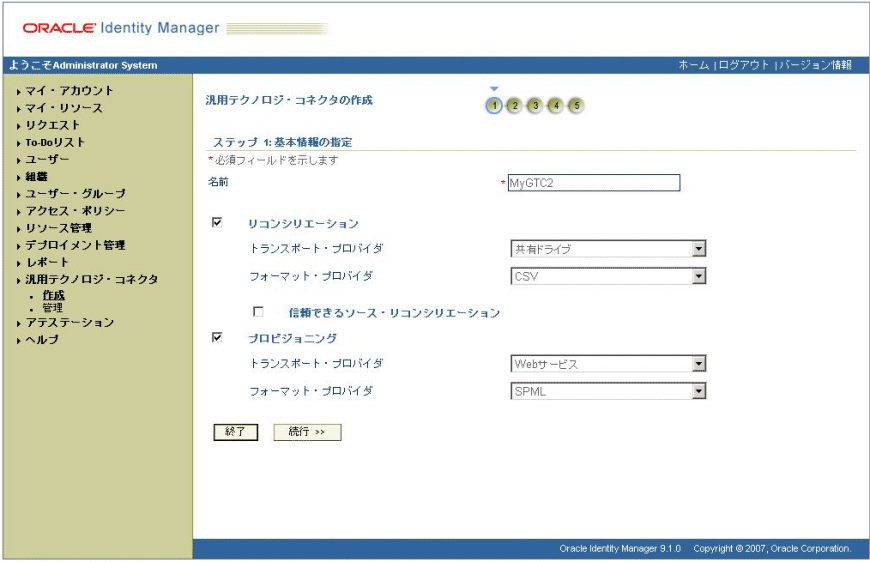Open the 組織 sidebar menu

click(36, 176)
